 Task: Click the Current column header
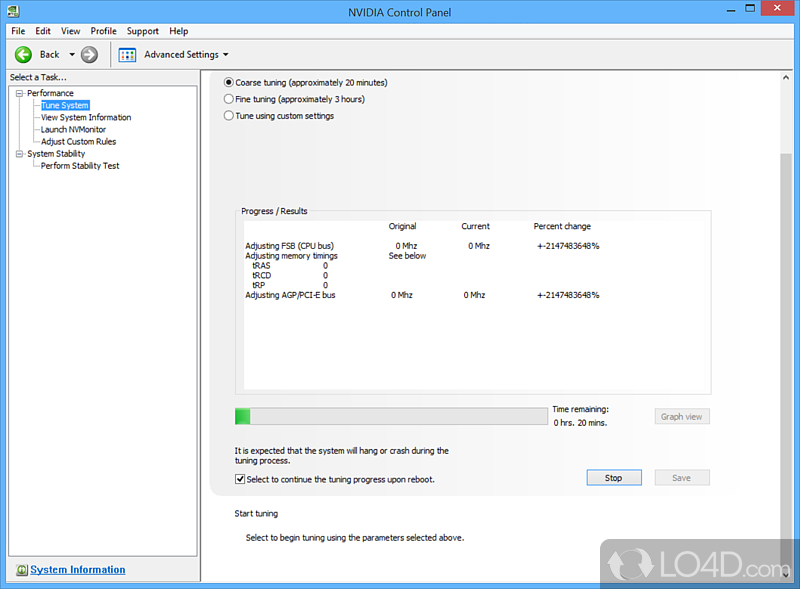point(476,226)
